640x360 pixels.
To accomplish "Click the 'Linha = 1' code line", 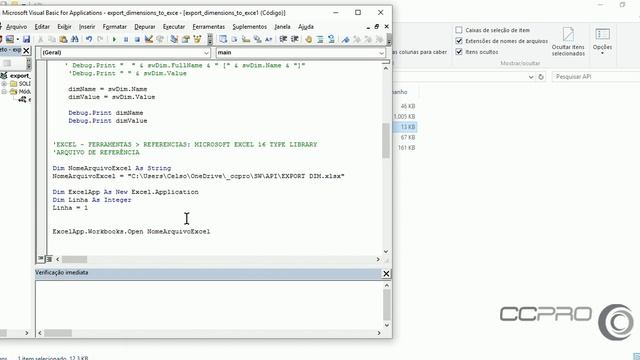I will click(x=70, y=208).
